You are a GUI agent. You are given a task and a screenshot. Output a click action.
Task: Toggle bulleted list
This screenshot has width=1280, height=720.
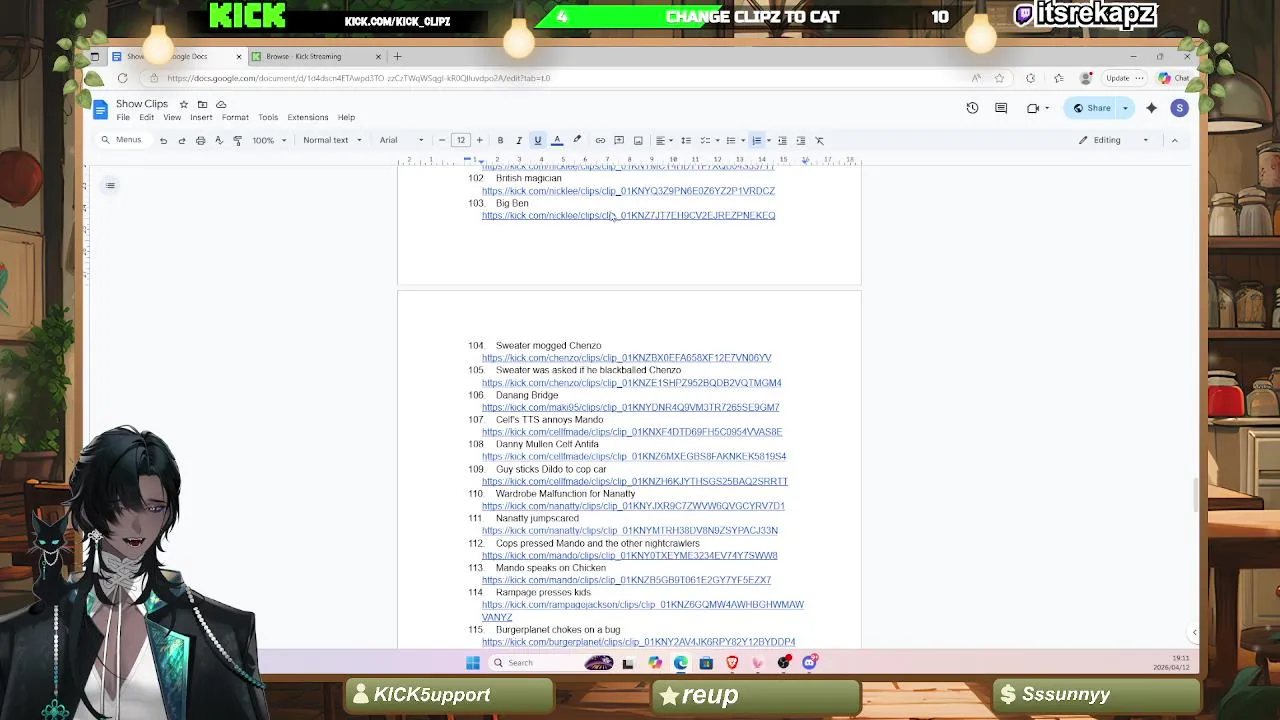coord(731,140)
